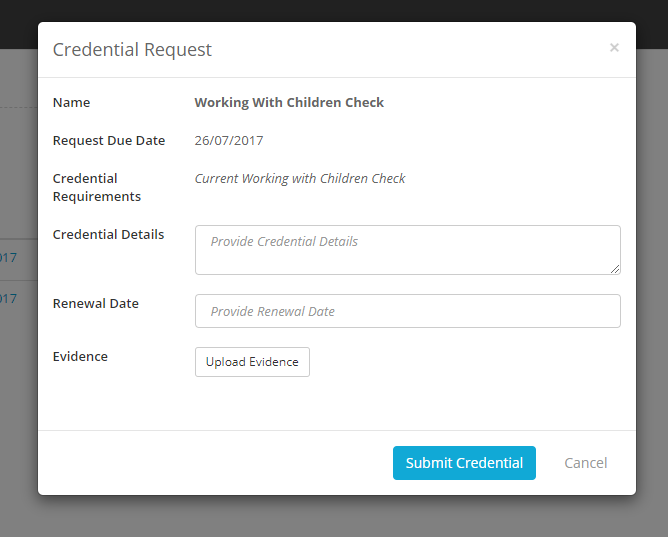Close the Credential Request dialog with X
This screenshot has height=537, width=668.
[614, 47]
